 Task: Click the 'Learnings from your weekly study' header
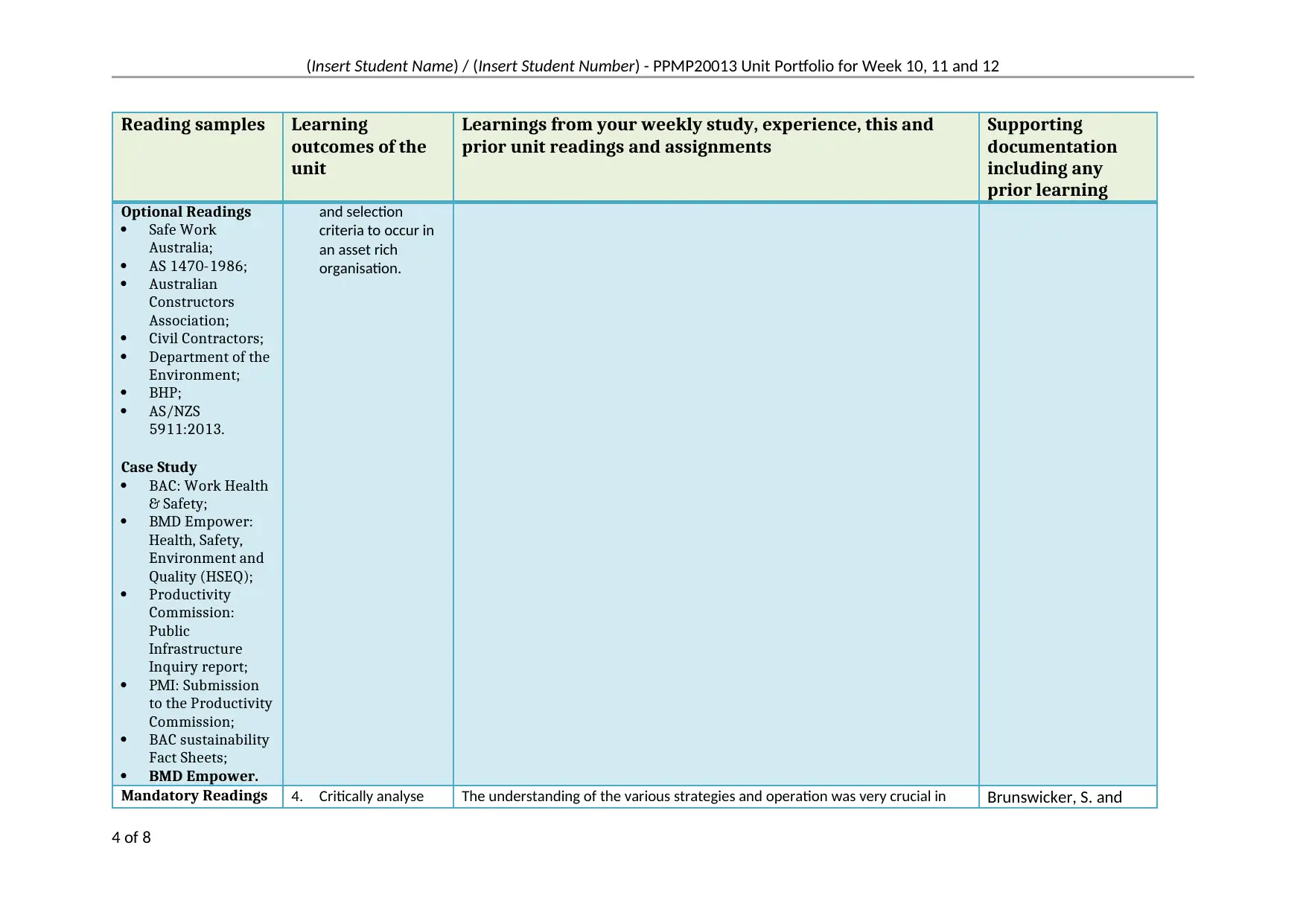pyautogui.click(x=698, y=136)
